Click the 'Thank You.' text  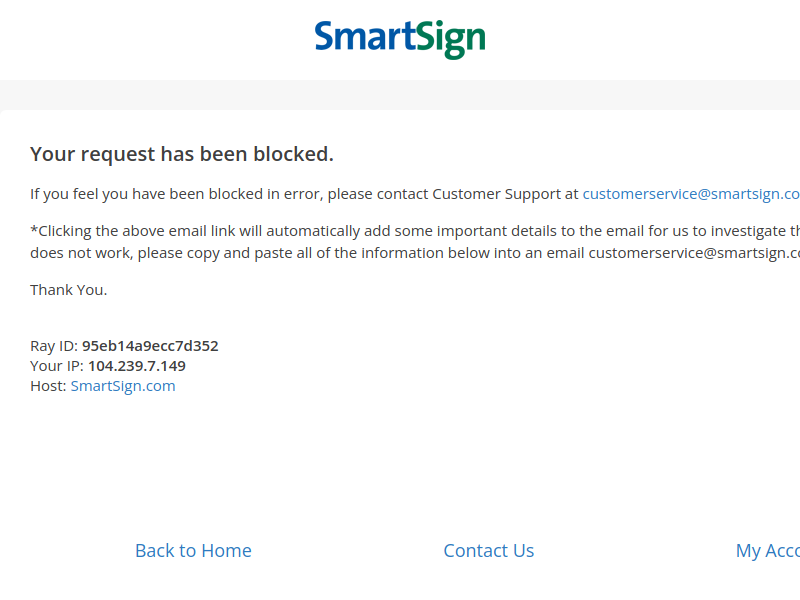click(68, 290)
